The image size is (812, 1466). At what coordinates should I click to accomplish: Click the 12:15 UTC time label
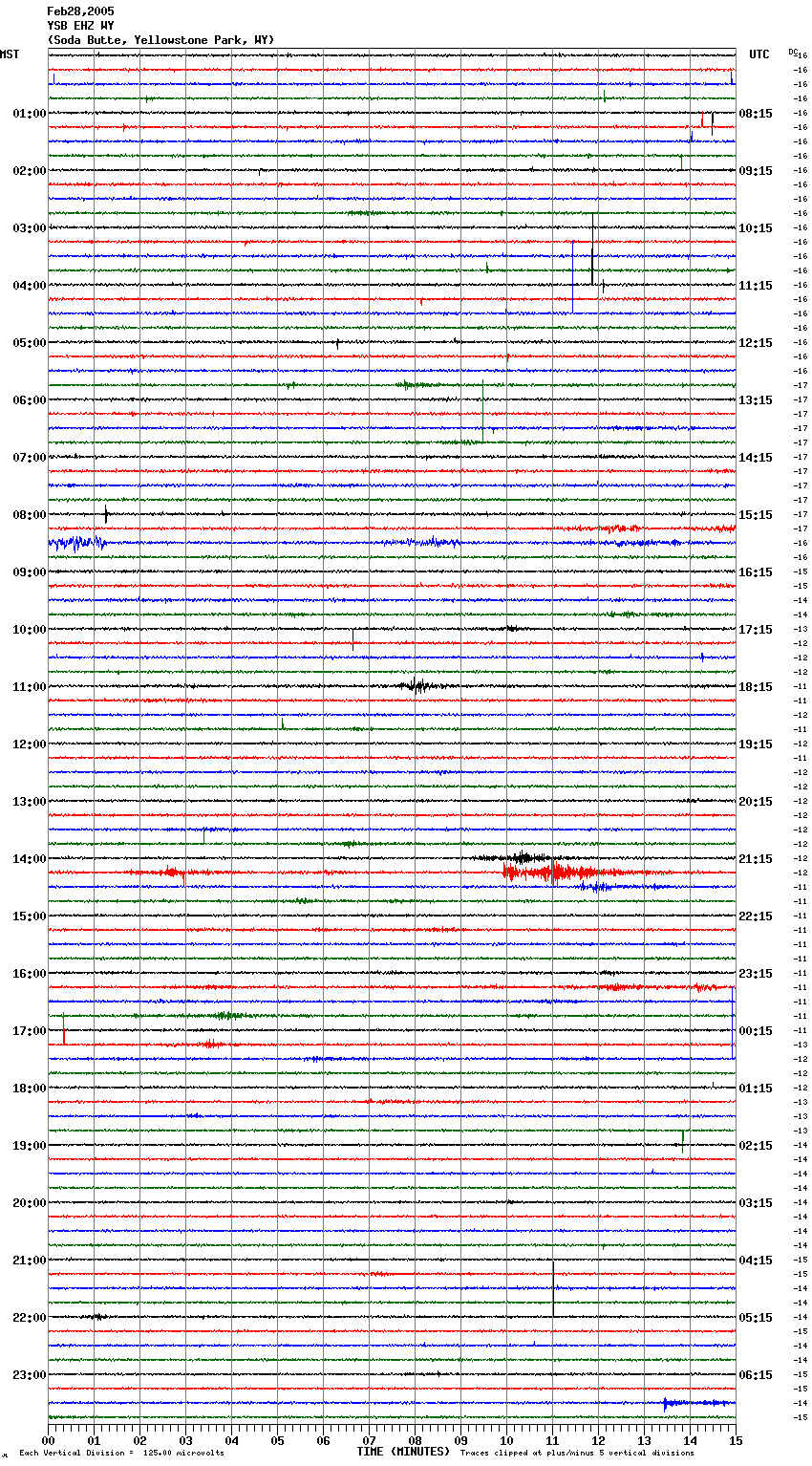756,343
